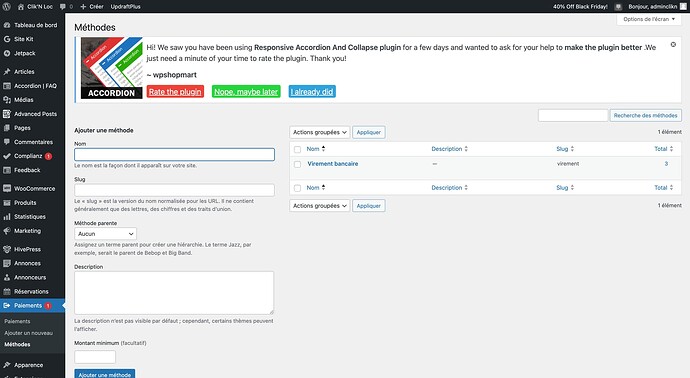Click the I already did button
The width and height of the screenshot is (690, 378).
tap(312, 92)
